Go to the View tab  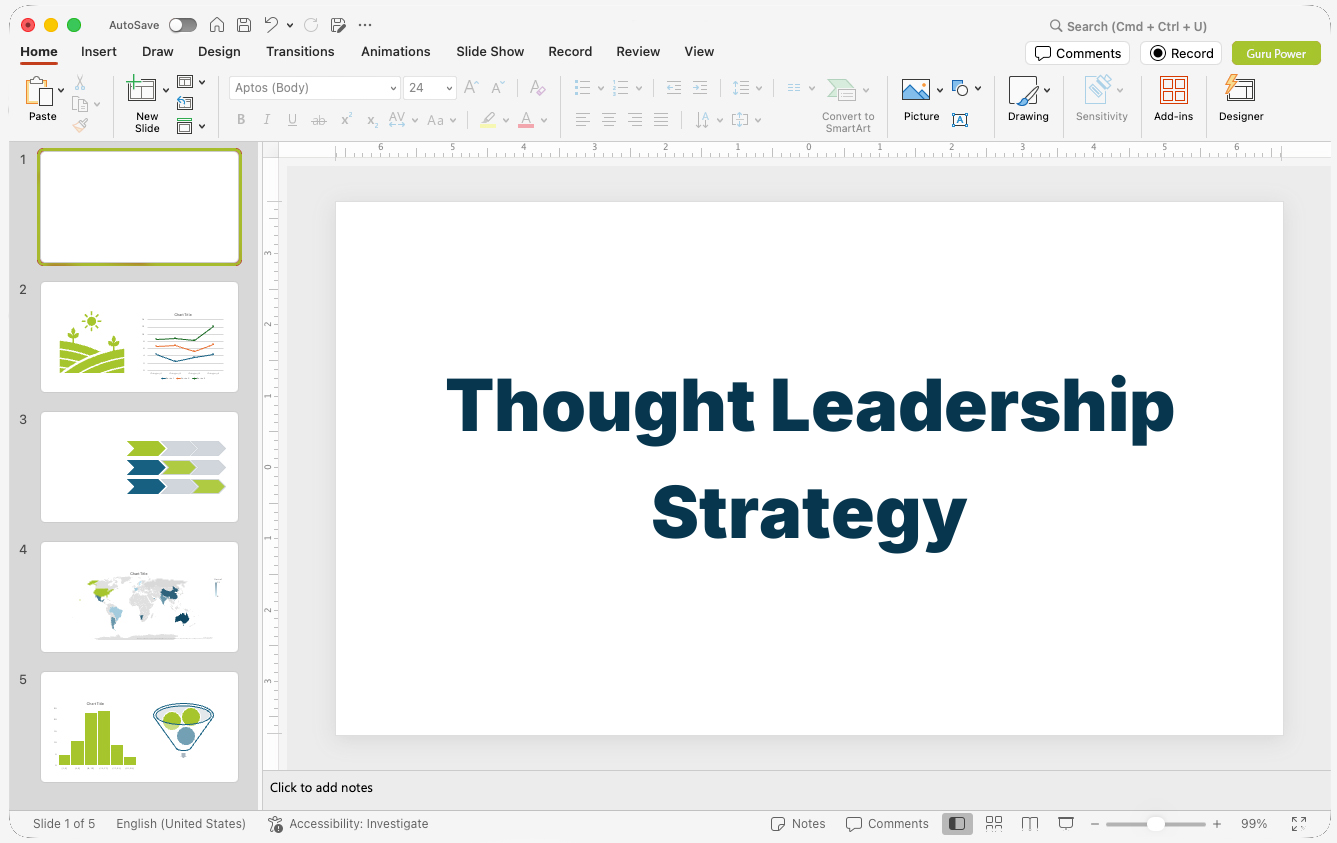[699, 52]
